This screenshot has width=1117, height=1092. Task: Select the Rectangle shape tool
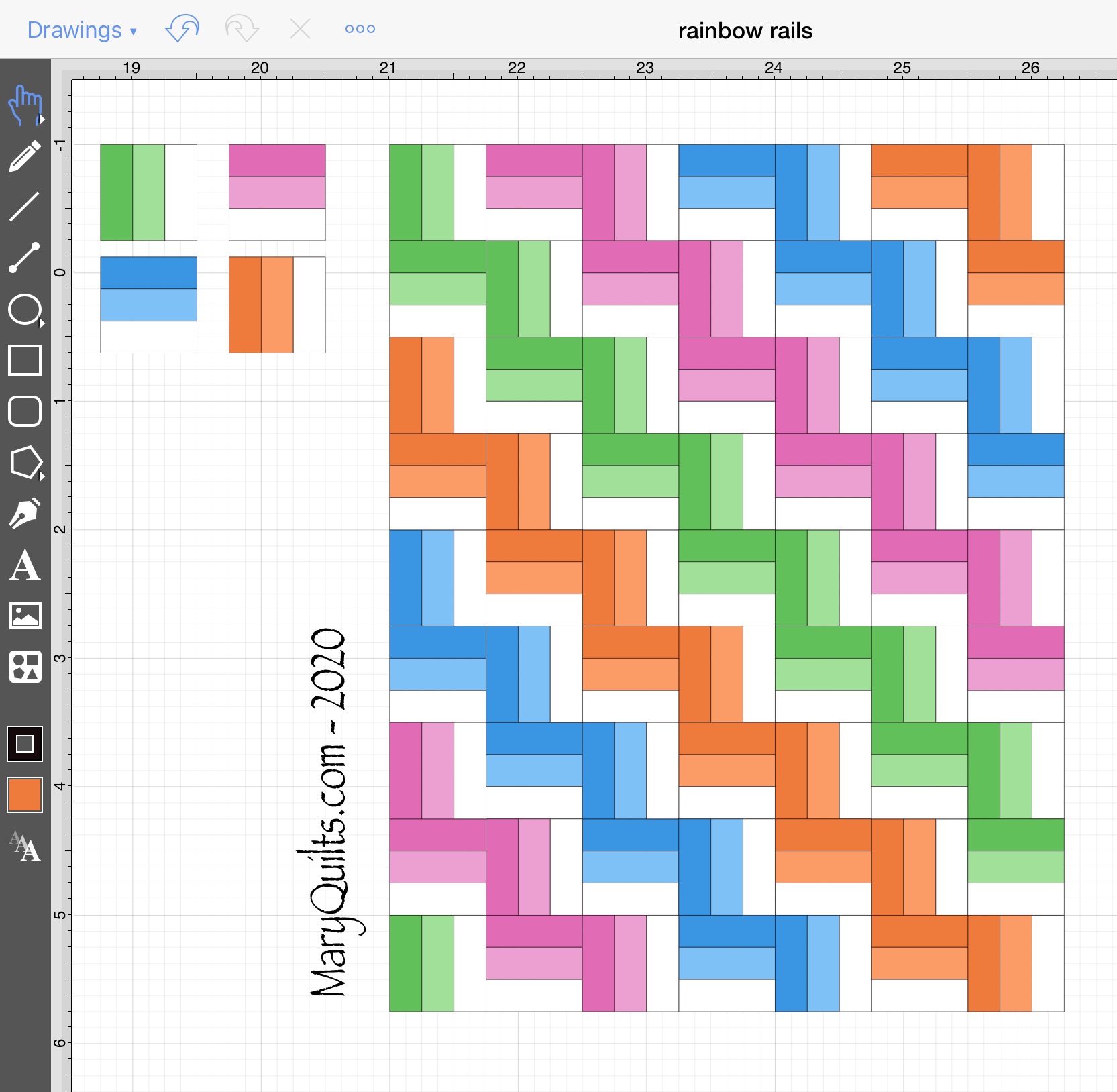click(25, 360)
